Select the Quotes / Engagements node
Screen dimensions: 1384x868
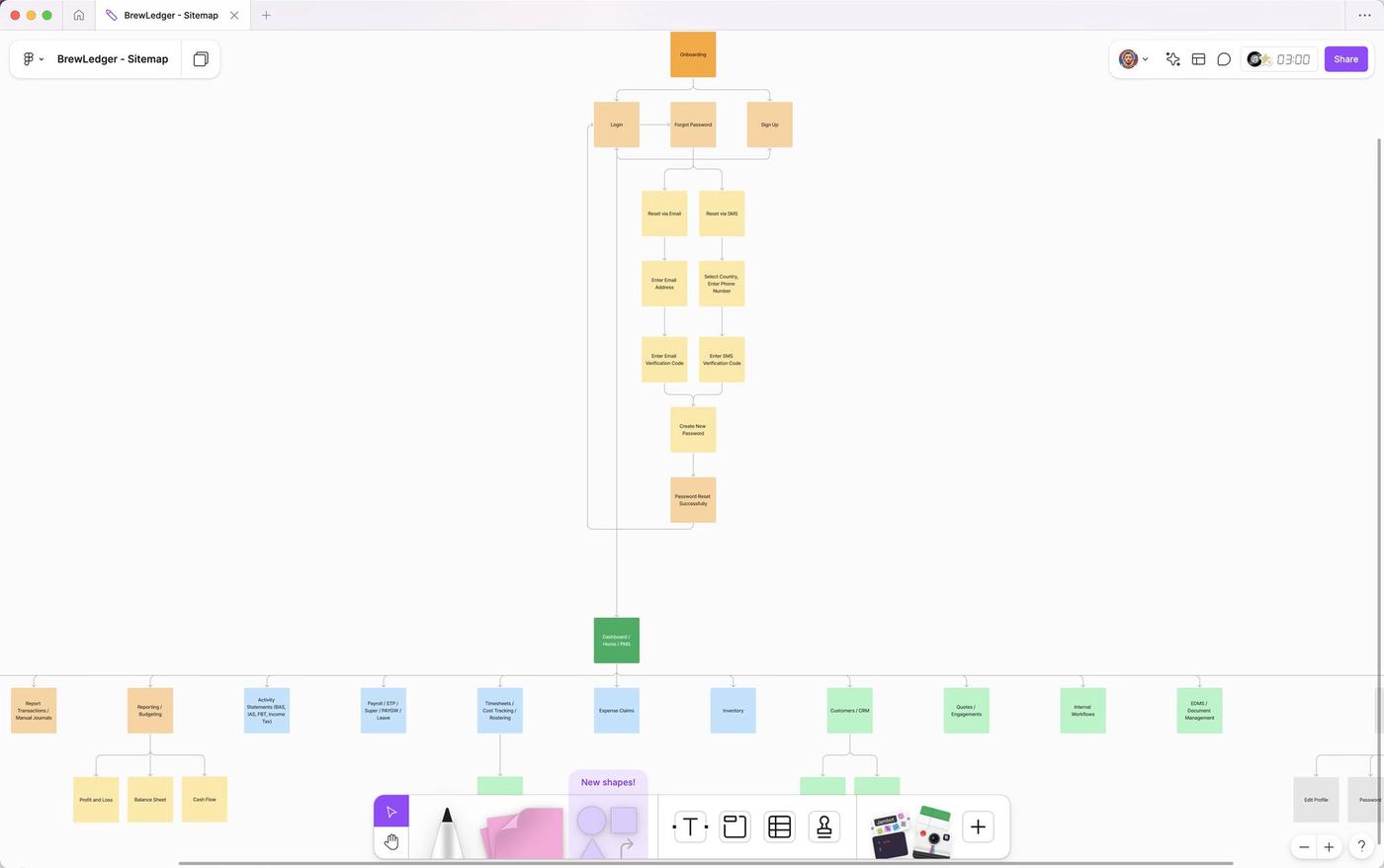tap(966, 711)
